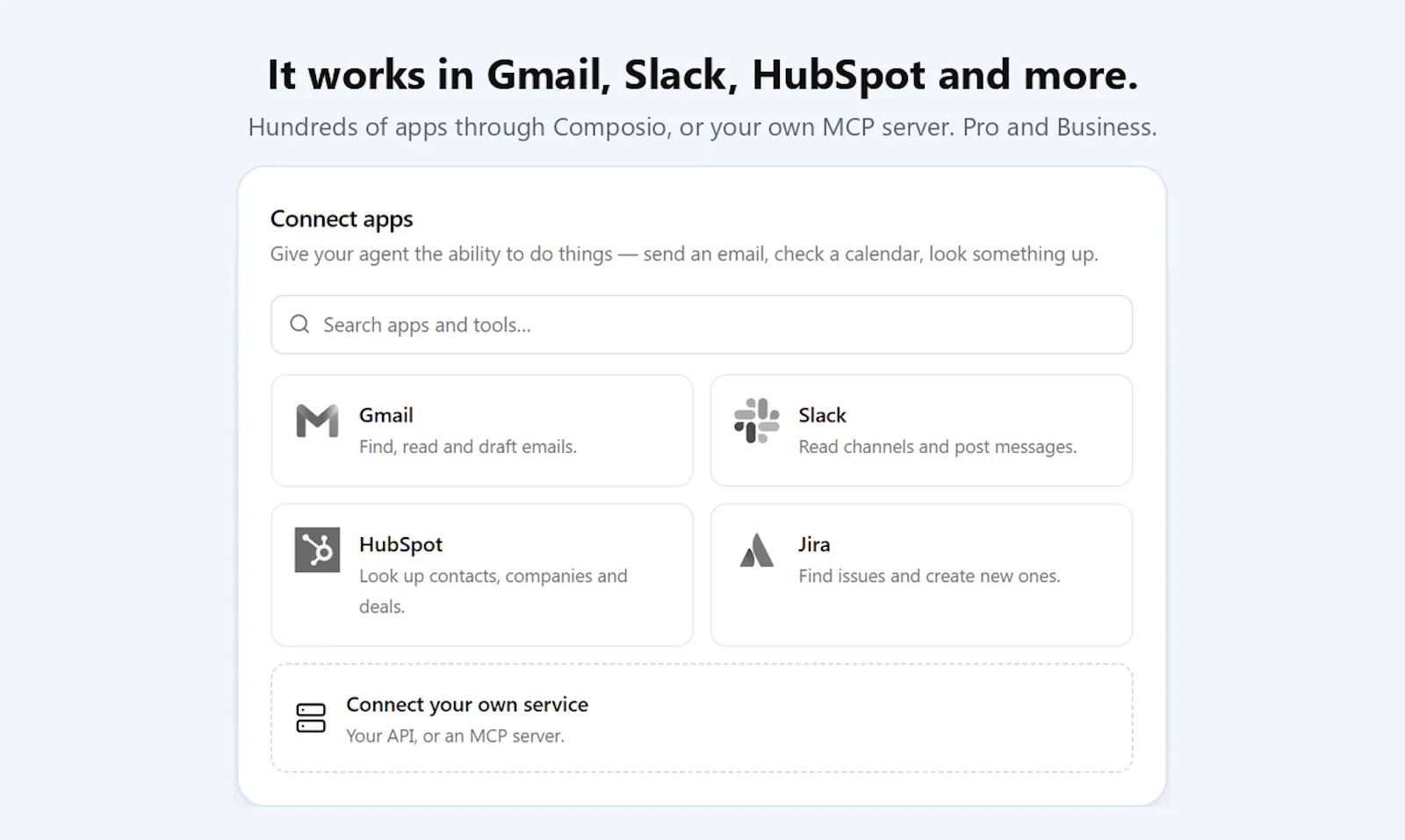Click the Slack logo icon

point(756,420)
